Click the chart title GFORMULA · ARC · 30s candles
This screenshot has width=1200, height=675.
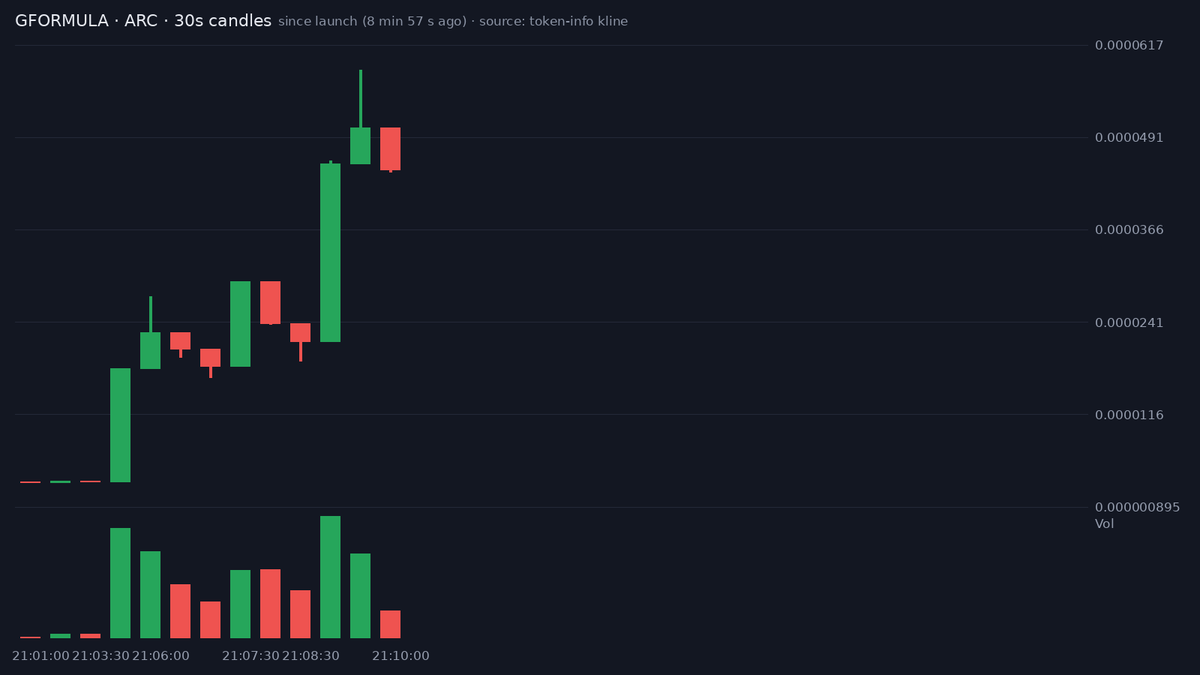pos(143,21)
